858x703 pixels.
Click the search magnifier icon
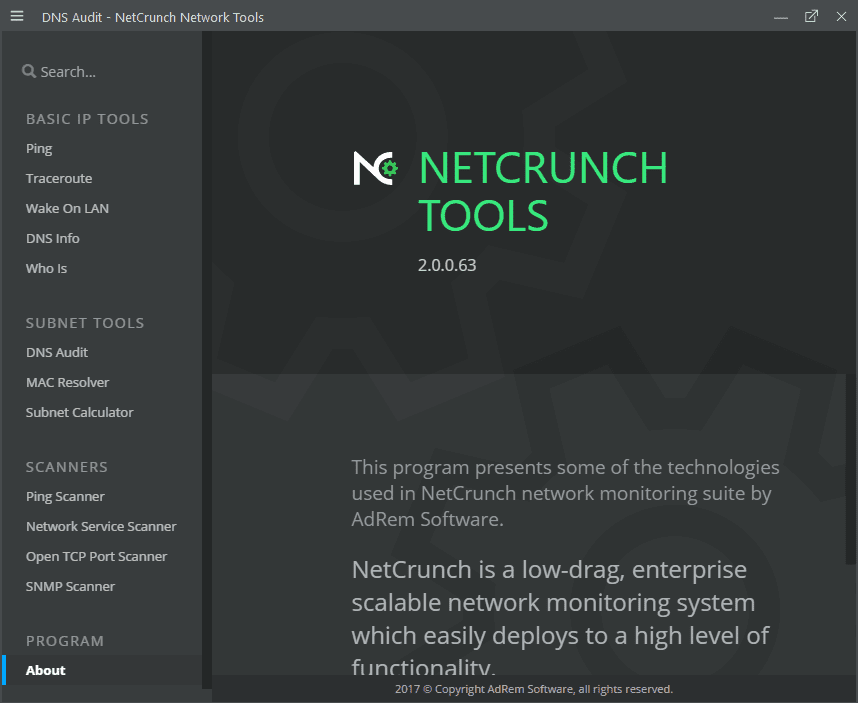28,71
